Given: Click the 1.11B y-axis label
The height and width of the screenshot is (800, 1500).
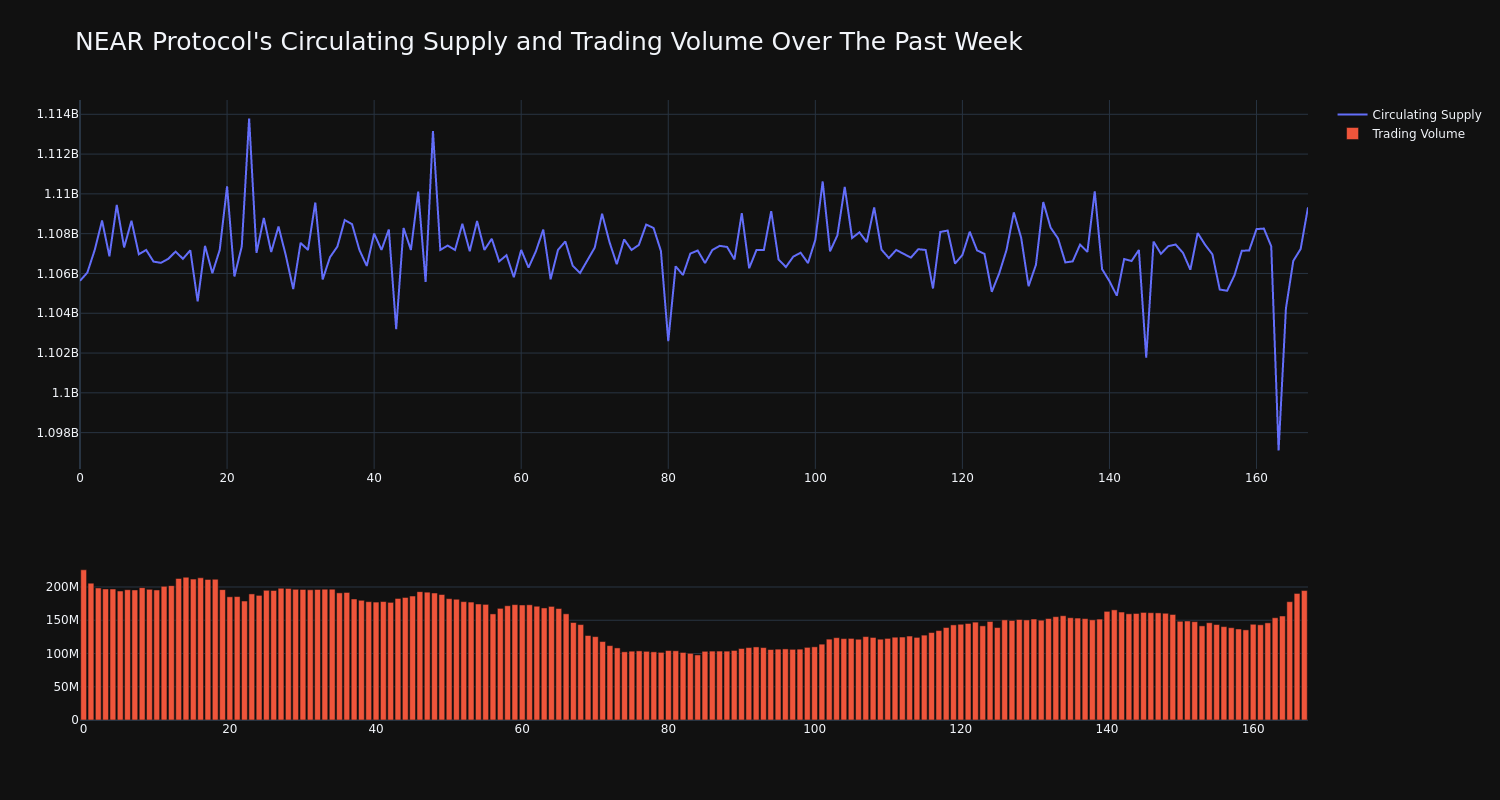Looking at the screenshot, I should (x=61, y=194).
